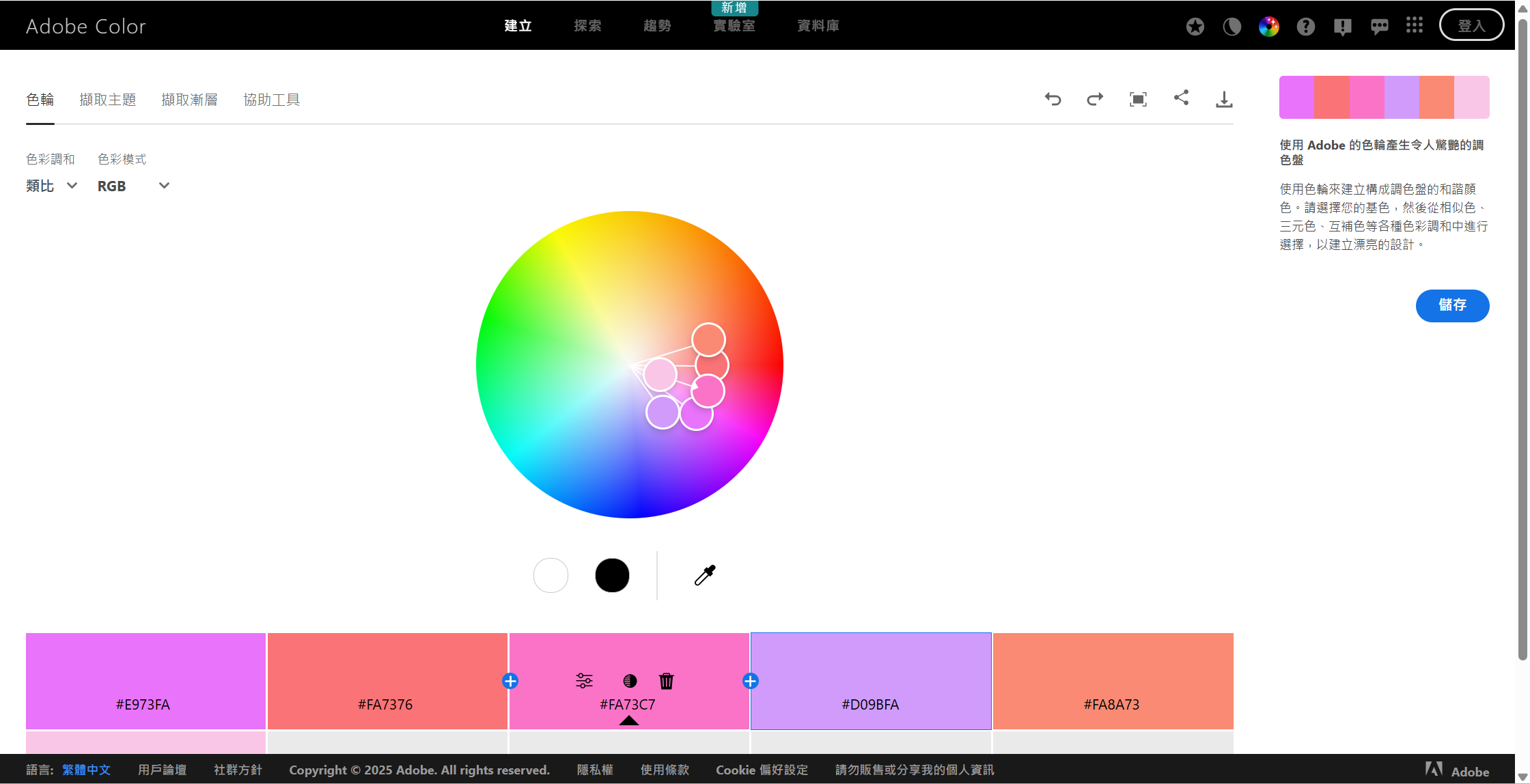Toggle dark mode moon icon in header
This screenshot has height=784, width=1530.
click(1232, 27)
